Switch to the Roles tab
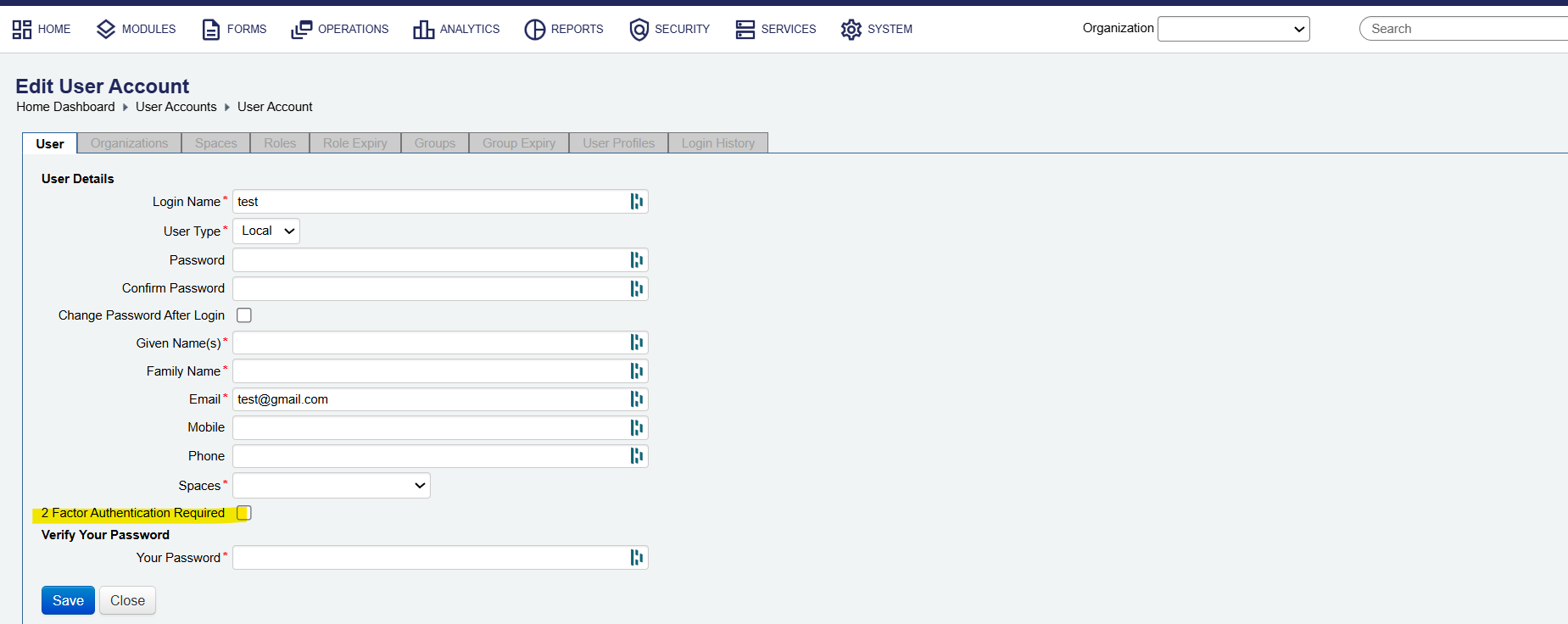The height and width of the screenshot is (624, 1568). click(280, 143)
